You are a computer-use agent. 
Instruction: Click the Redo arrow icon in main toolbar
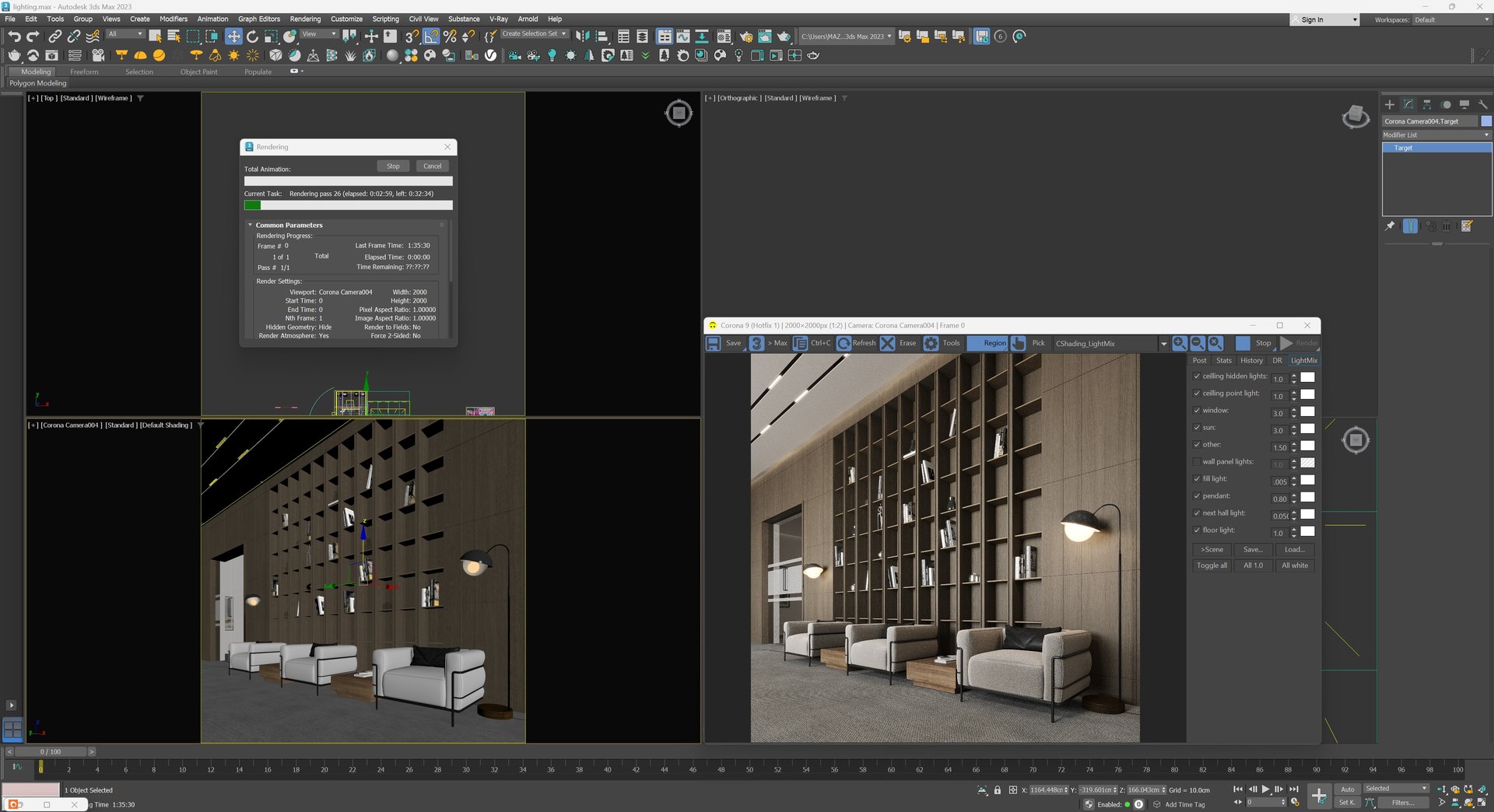tap(33, 36)
